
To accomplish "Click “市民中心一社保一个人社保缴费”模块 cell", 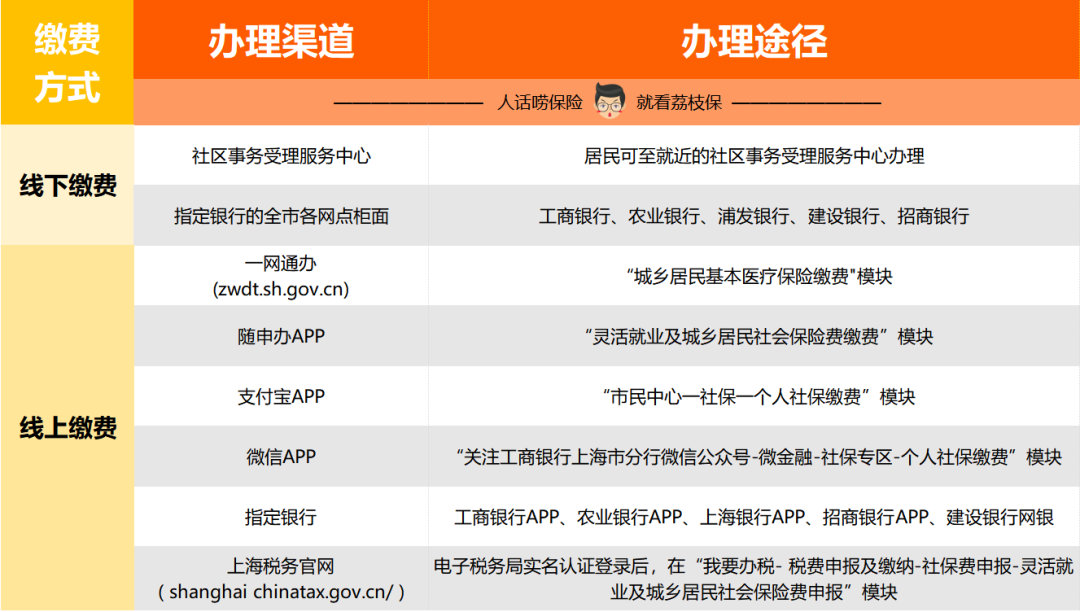I will [754, 397].
